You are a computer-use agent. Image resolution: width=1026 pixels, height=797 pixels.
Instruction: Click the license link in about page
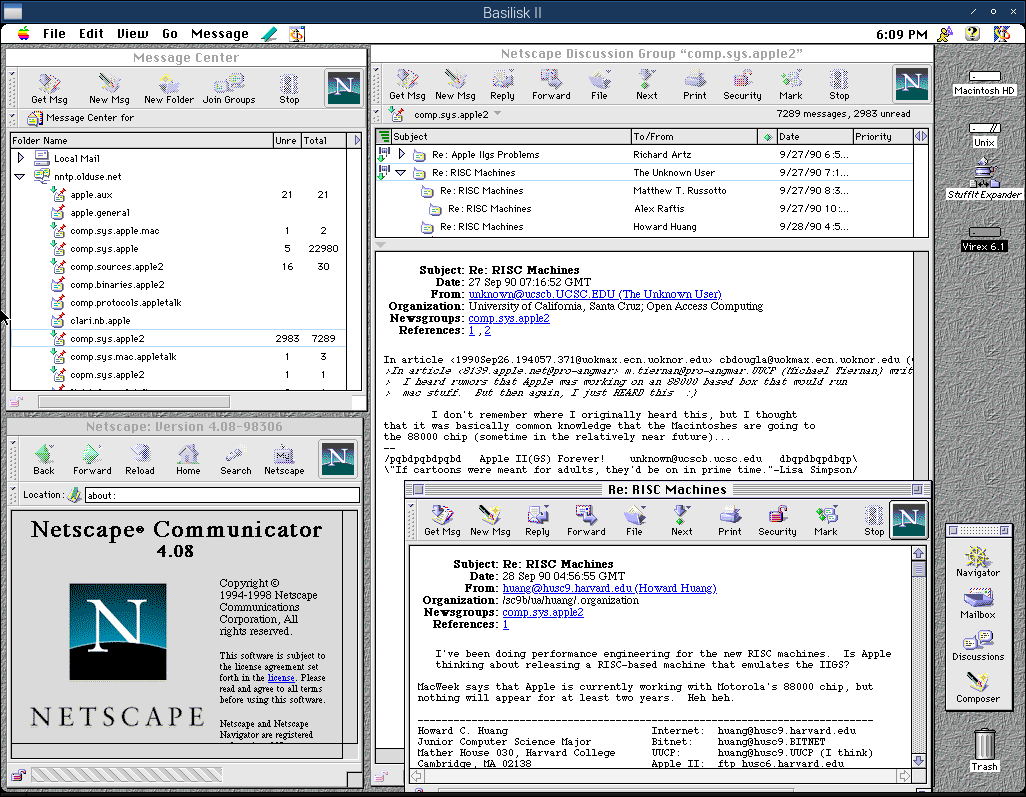tap(281, 678)
